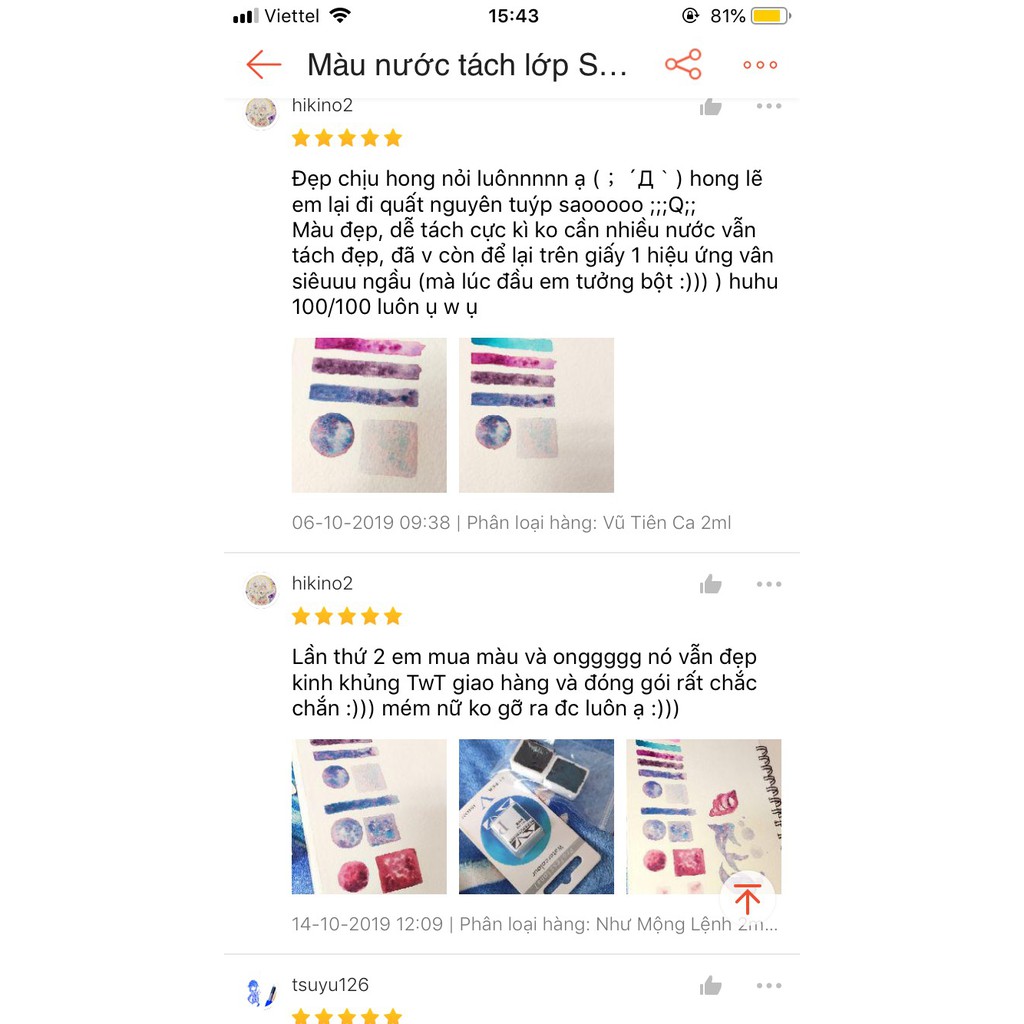Screen dimensions: 1024x1024
Task: Open turquoise-stripe swatch photo in first review
Action: point(536,415)
